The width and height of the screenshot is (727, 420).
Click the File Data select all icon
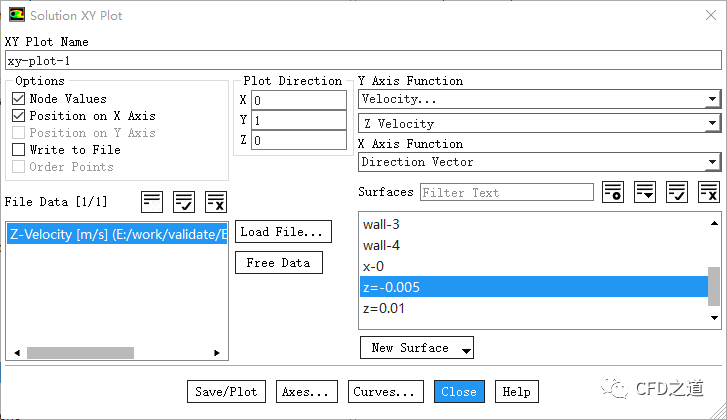point(183,201)
